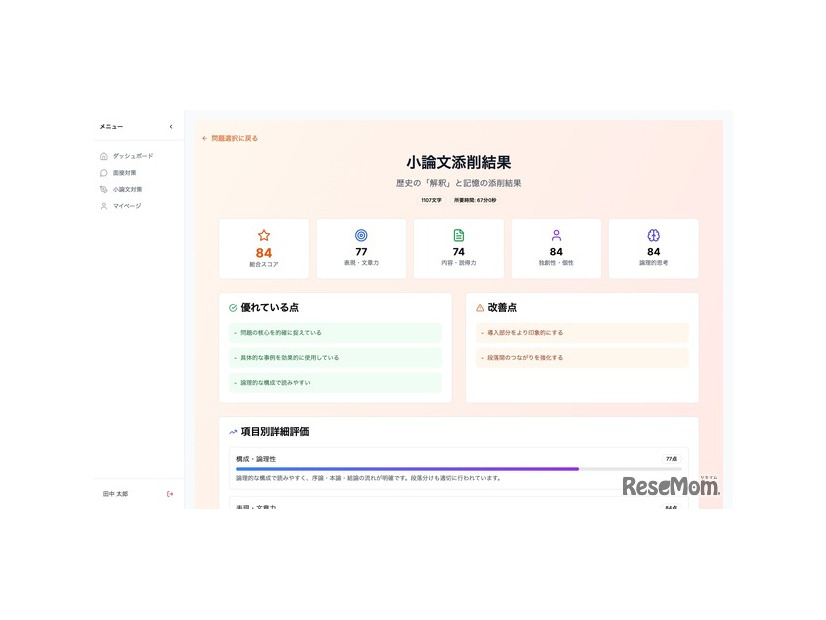Click strength item 論理的な構成で読みやすい
This screenshot has width=826, height=620.
click(336, 383)
